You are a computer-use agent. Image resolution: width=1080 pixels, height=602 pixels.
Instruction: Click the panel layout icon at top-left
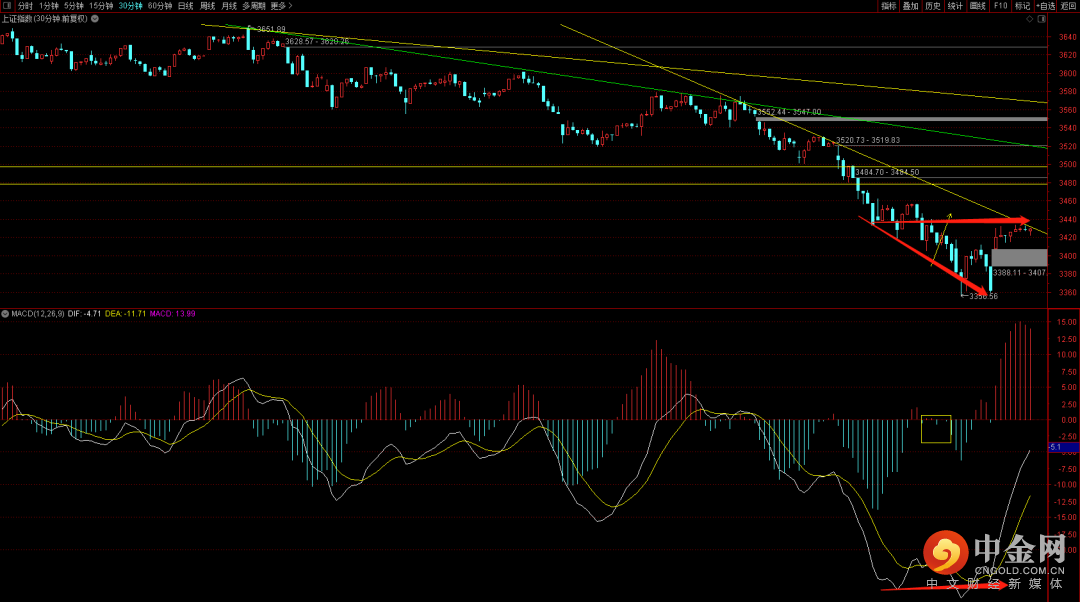[x=7, y=6]
